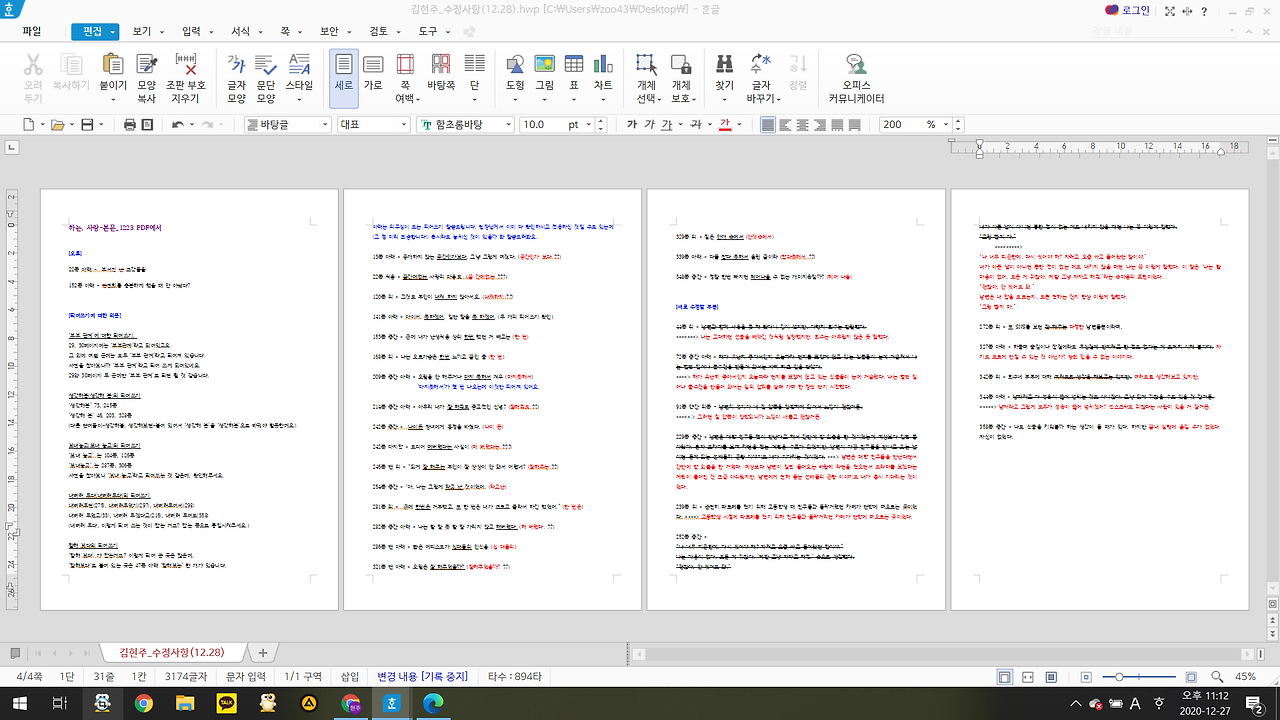Open the 파일 menu

(x=31, y=31)
